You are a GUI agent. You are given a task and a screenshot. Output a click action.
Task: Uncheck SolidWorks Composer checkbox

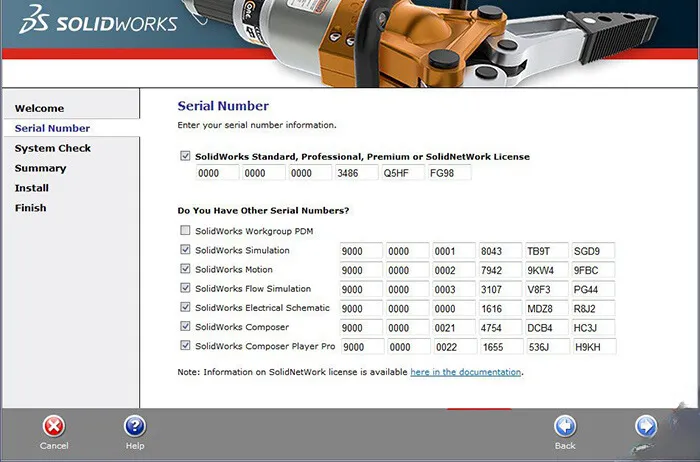click(185, 326)
